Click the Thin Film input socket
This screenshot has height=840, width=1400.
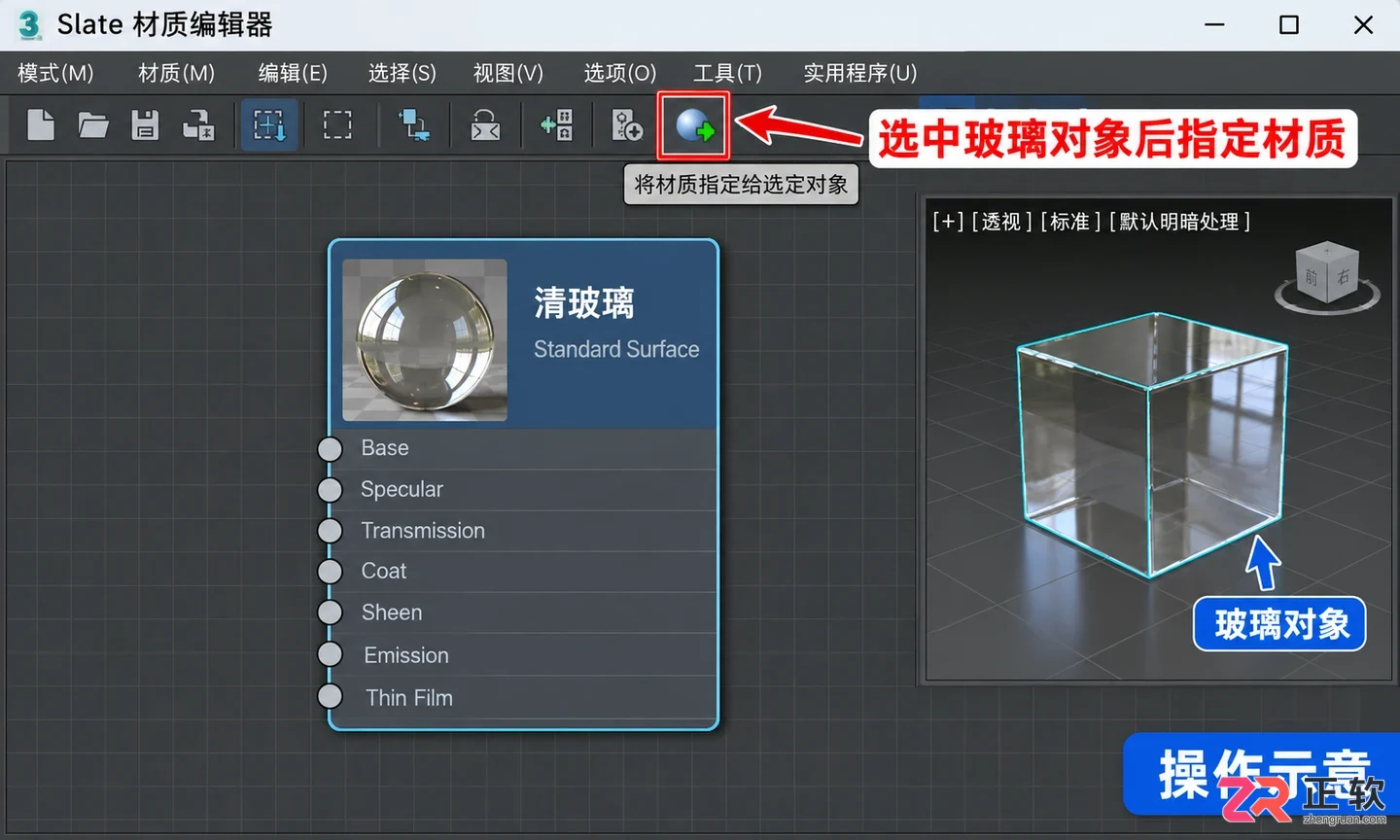[x=331, y=696]
